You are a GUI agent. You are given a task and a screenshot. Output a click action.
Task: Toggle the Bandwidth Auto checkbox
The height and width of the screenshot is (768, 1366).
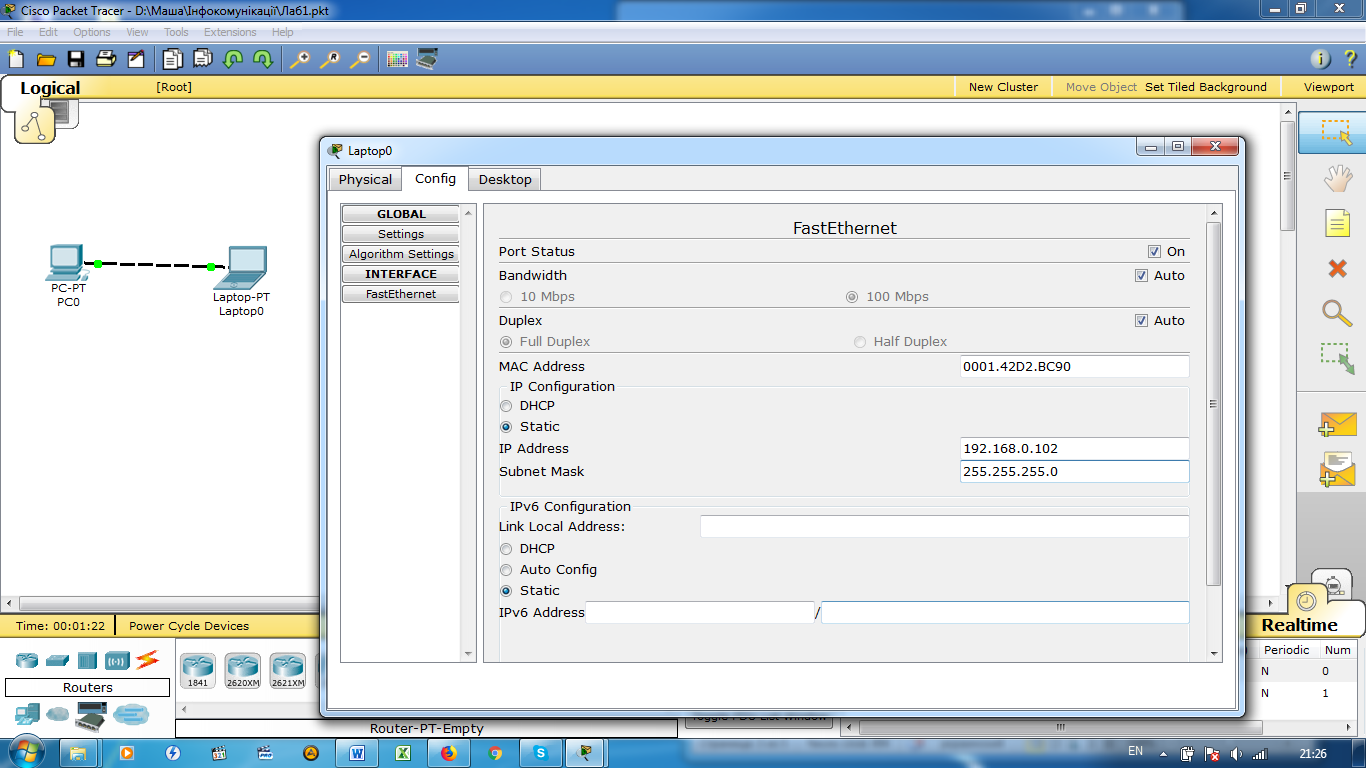pyautogui.click(x=1141, y=276)
